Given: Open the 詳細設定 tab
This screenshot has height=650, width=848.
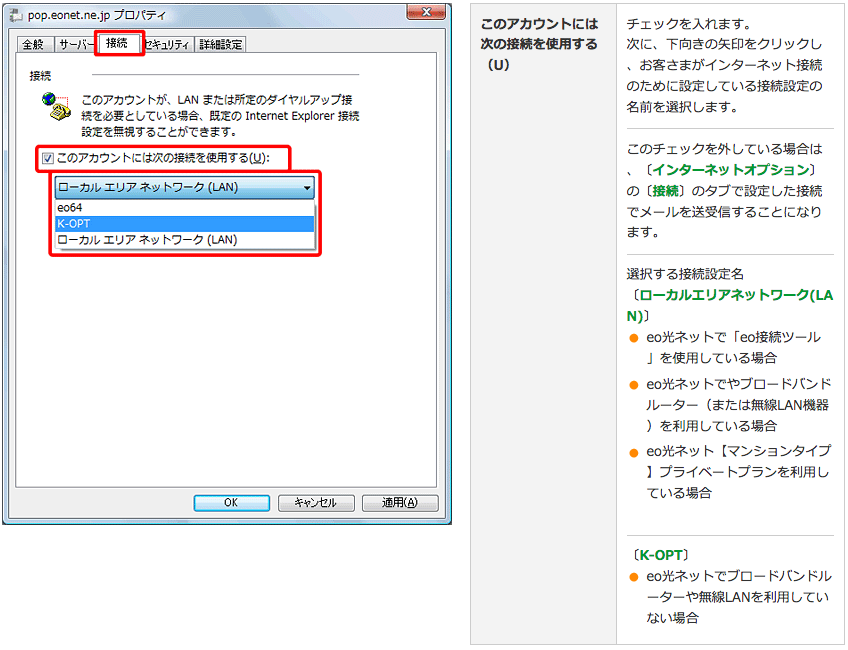Looking at the screenshot, I should 220,44.
